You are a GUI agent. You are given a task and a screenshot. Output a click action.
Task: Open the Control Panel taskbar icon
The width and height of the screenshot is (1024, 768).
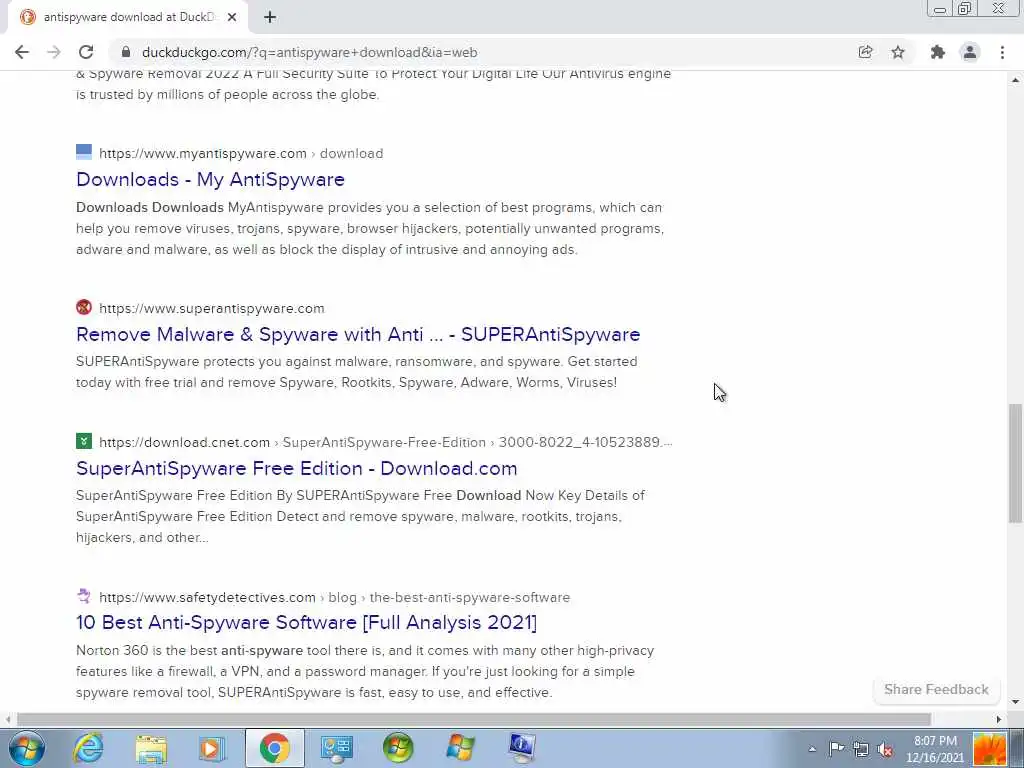(337, 748)
